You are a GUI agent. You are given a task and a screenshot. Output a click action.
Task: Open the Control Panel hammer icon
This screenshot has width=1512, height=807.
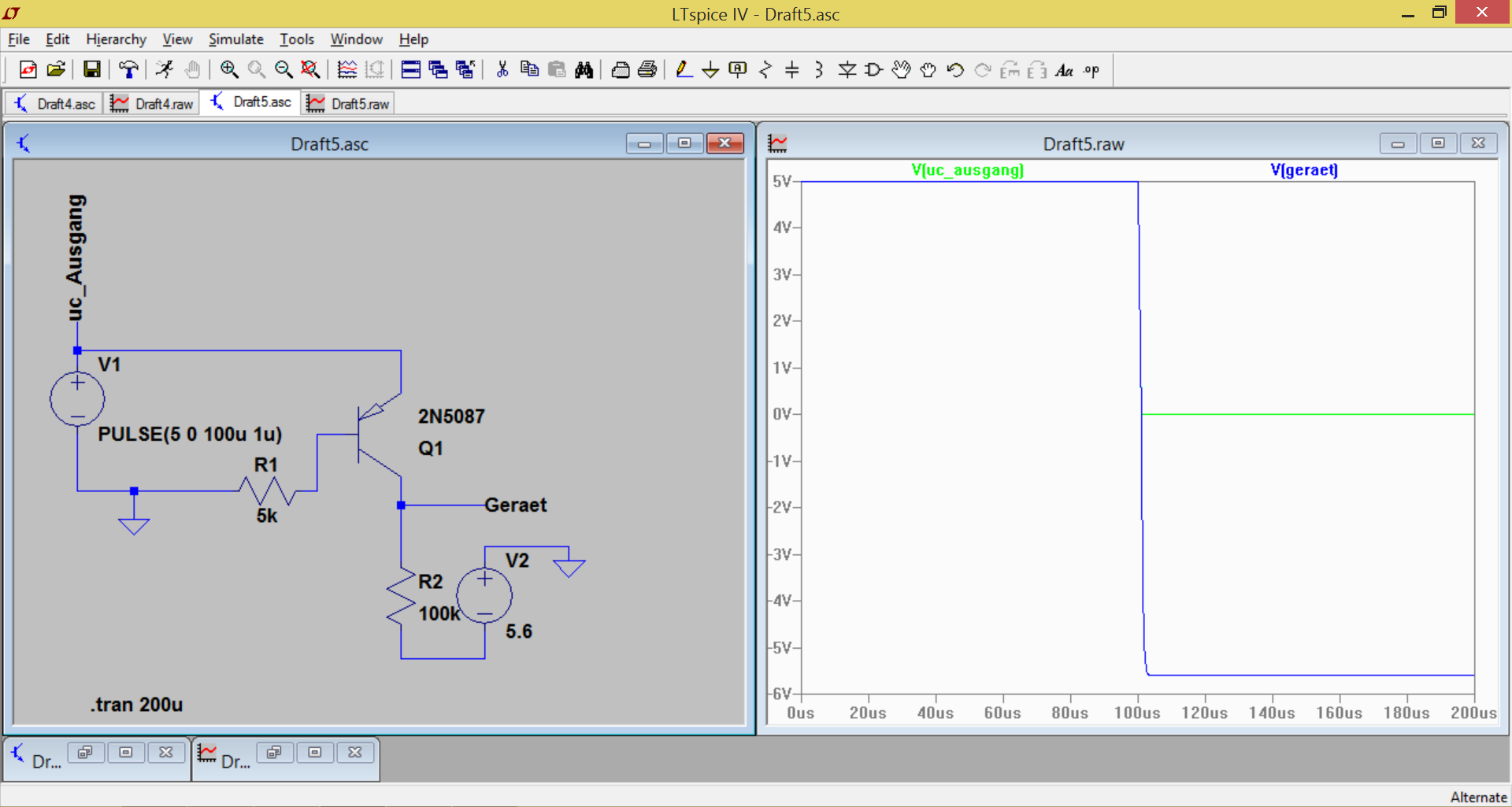(128, 70)
